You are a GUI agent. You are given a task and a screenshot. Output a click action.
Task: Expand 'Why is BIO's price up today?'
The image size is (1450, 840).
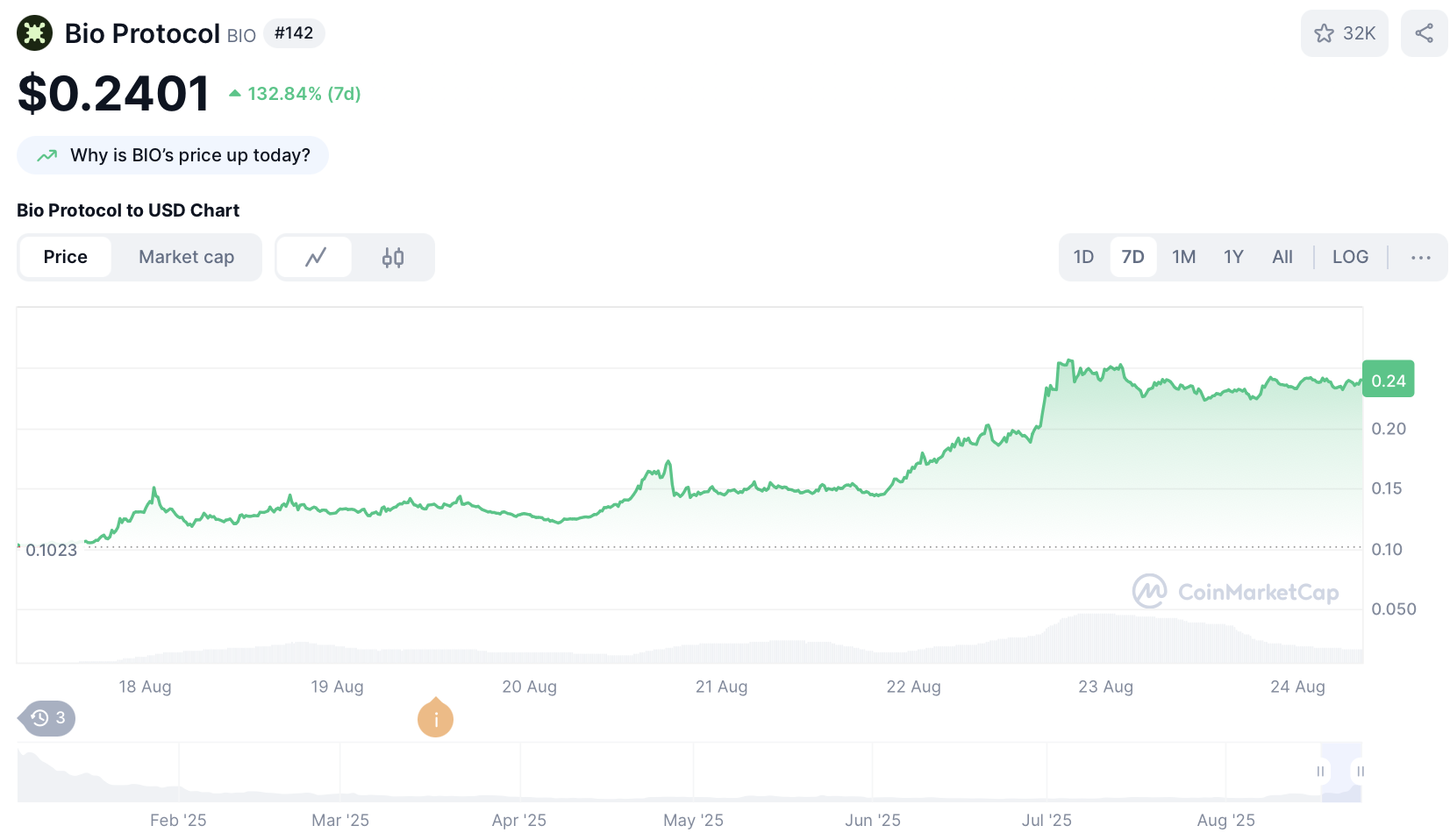189,155
